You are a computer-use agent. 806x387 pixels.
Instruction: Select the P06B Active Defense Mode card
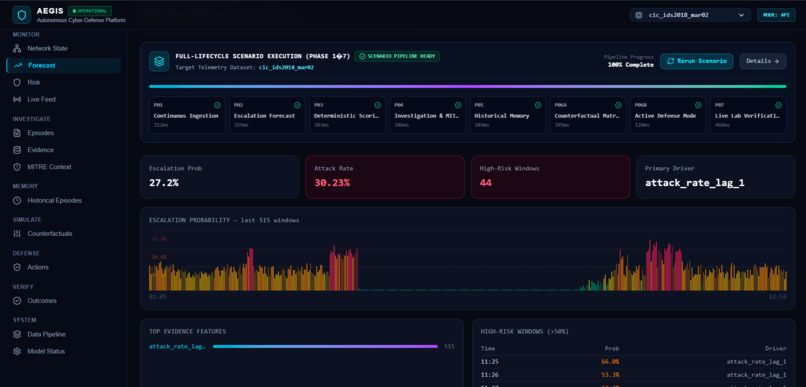[668, 115]
